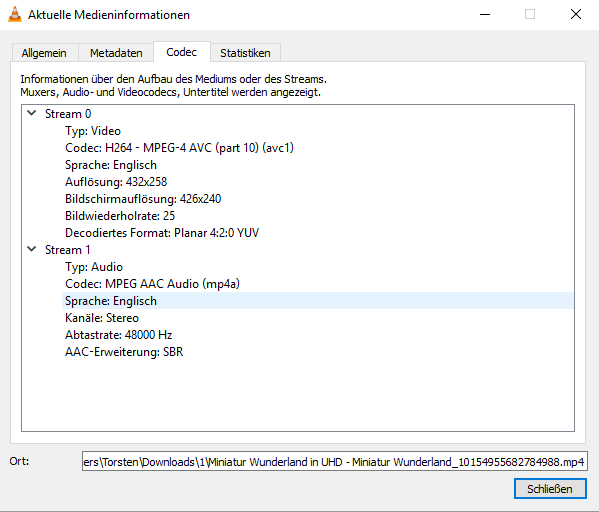Image resolution: width=599 pixels, height=512 pixels.
Task: Close the window with the X button
Action: click(x=576, y=15)
